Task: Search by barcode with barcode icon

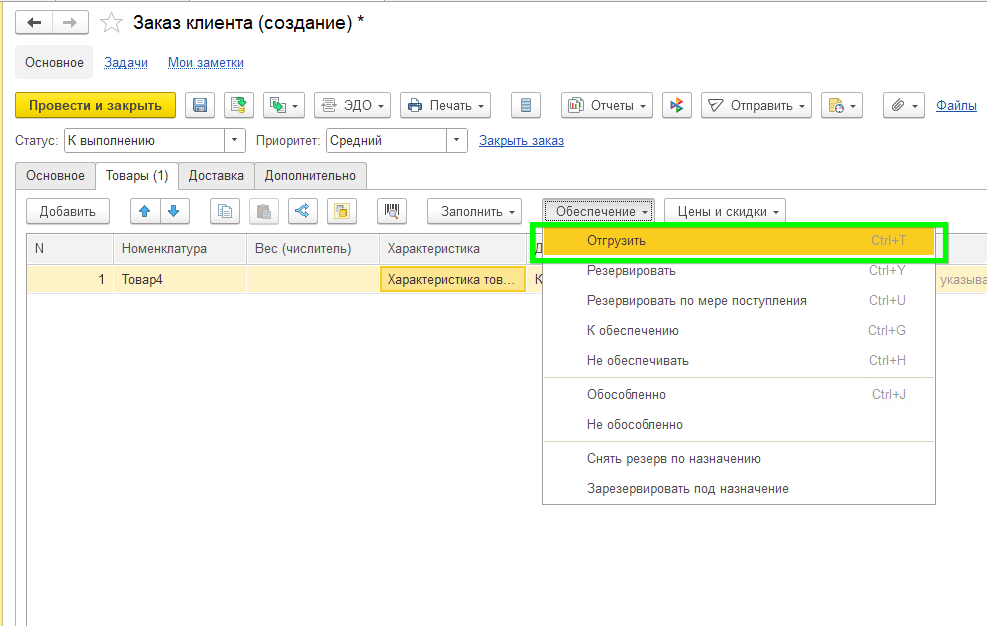Action: 392,212
